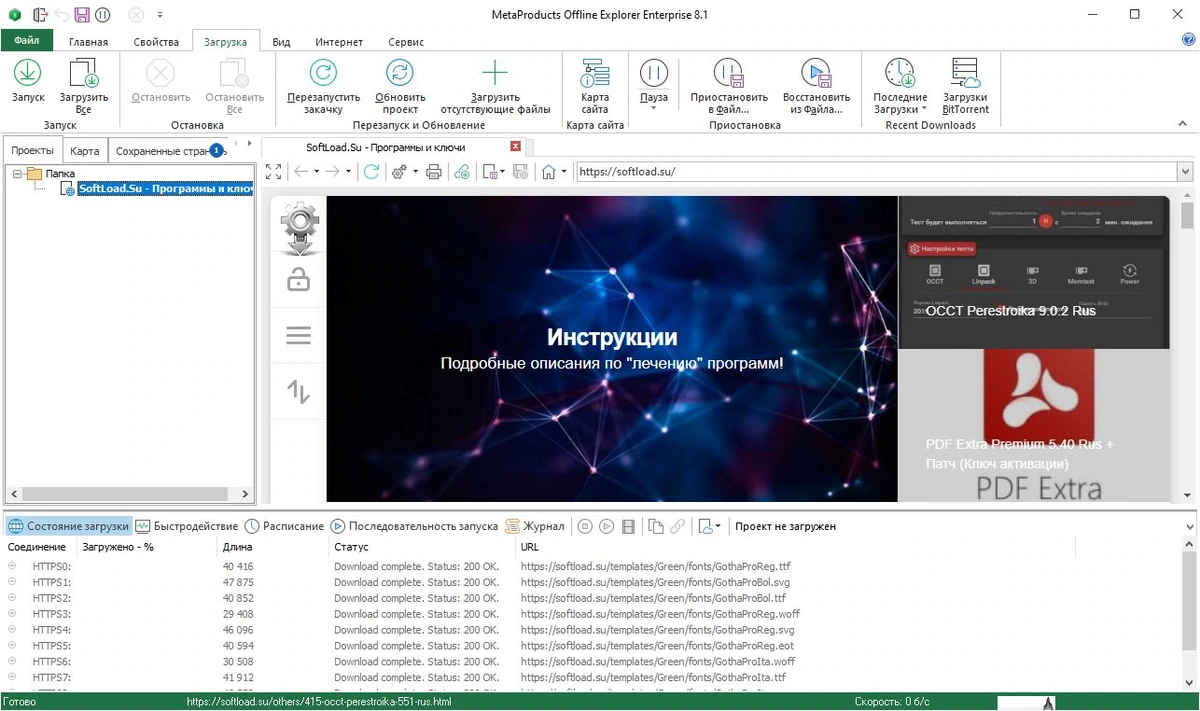Click the copy icon in status panel toolbar
This screenshot has width=1200, height=711.
point(656,526)
